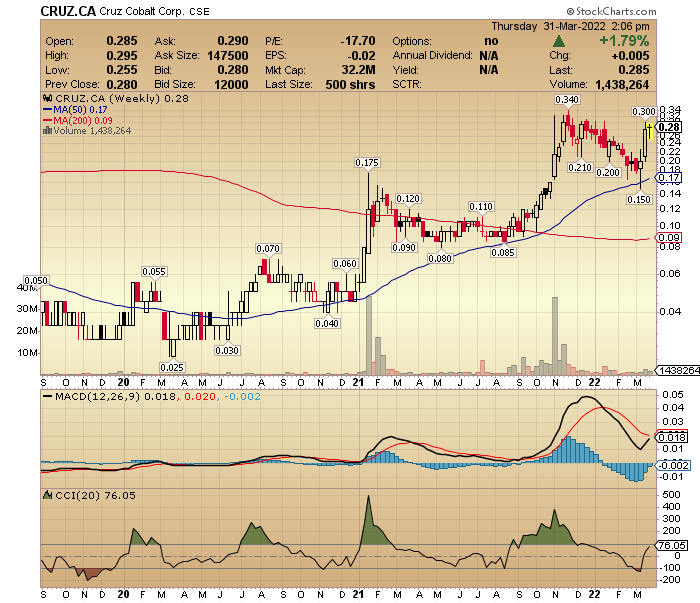Click the 0.340 peak price label
Image resolution: width=700 pixels, height=603 pixels.
(567, 100)
